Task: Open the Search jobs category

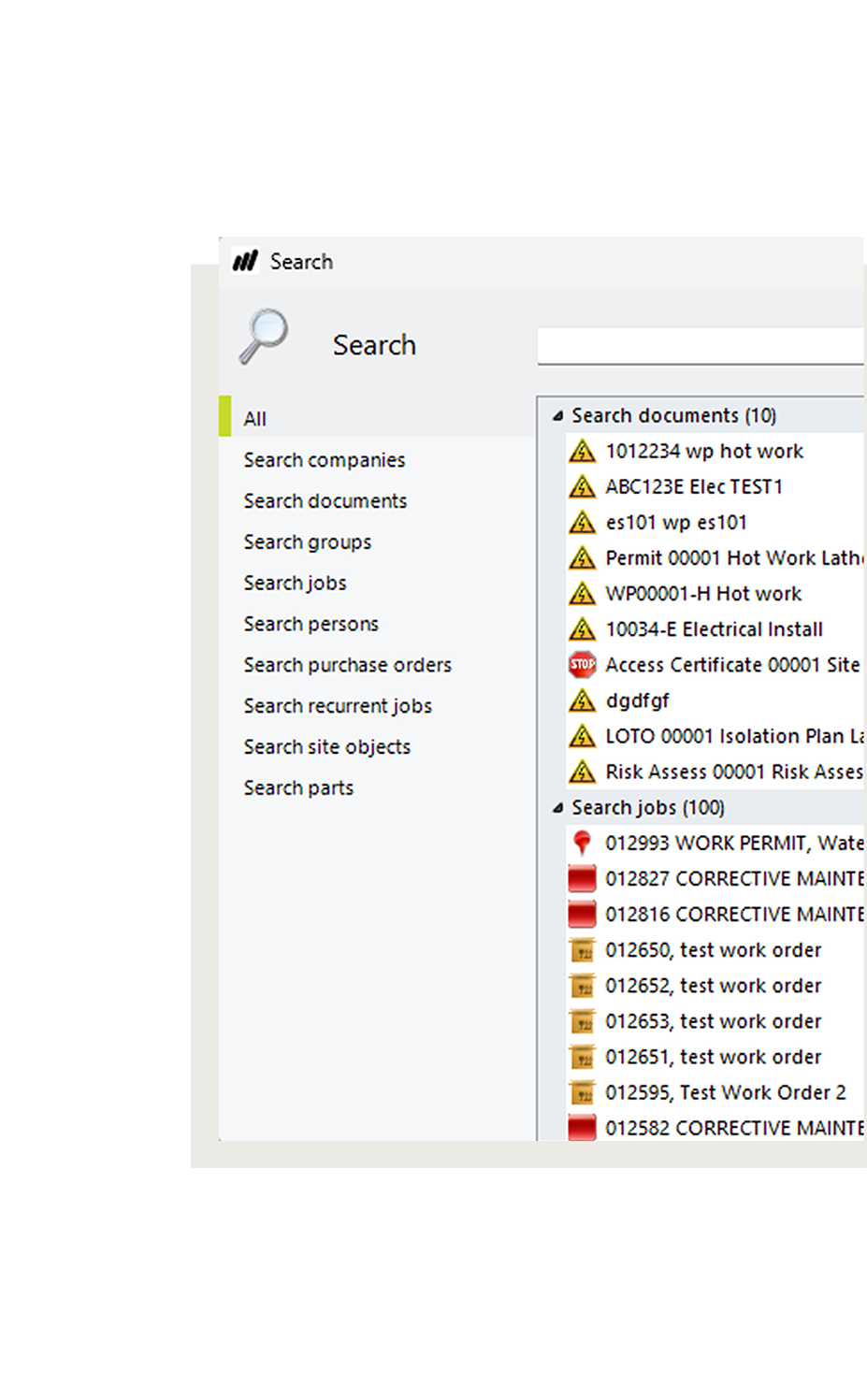Action: (x=294, y=583)
